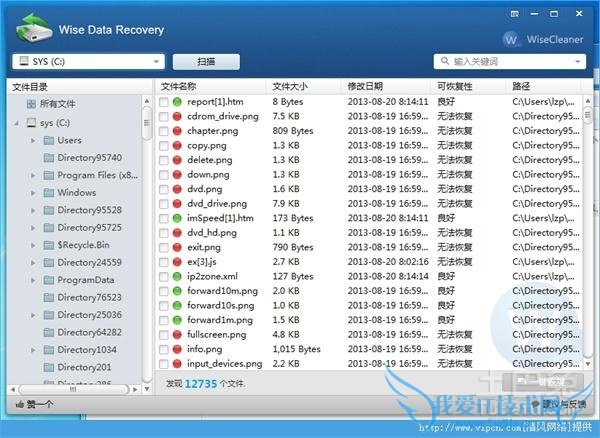Screen dimensions: 600x438
Task: Click the Directory95740 folder icon
Action: pyautogui.click(x=49, y=158)
